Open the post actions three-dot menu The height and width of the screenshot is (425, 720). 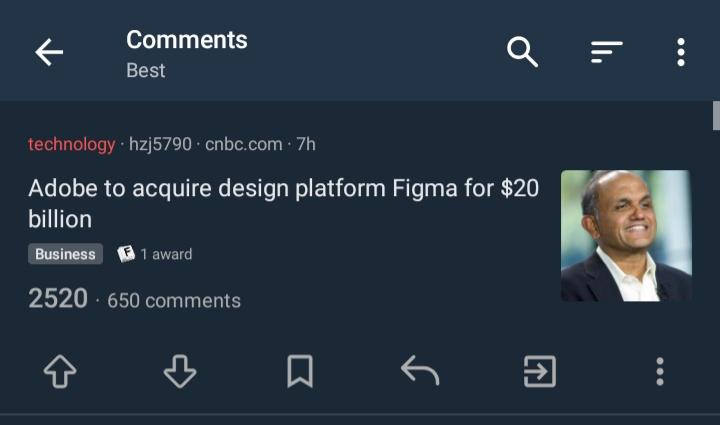pyautogui.click(x=660, y=372)
